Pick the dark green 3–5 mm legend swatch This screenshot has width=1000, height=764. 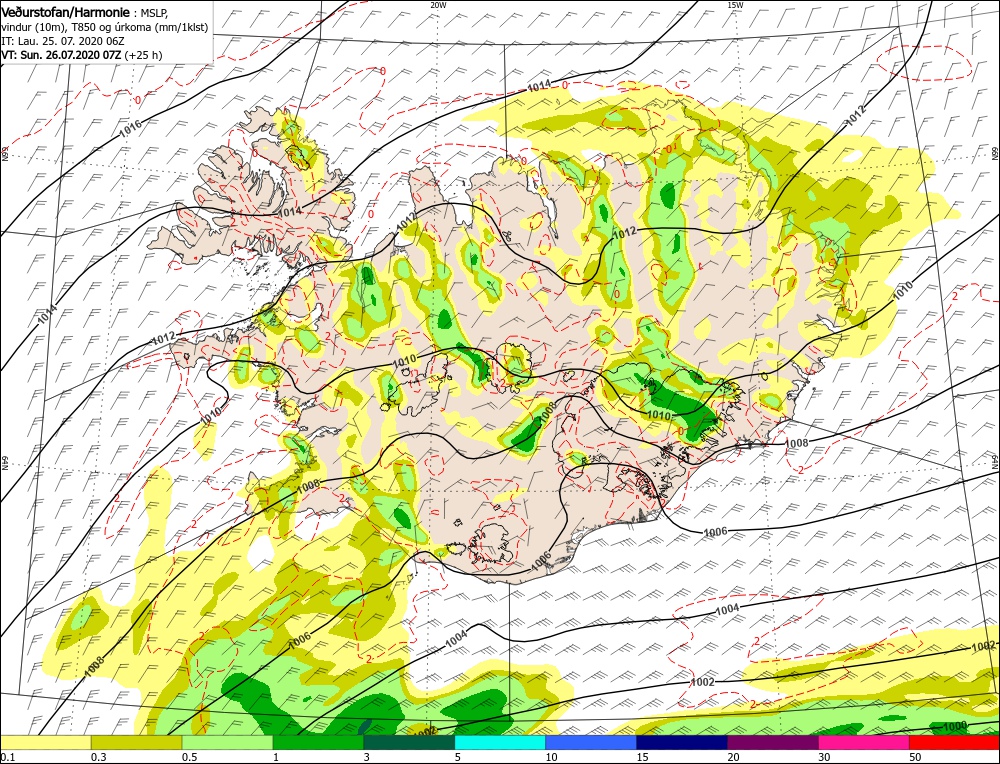pos(409,742)
